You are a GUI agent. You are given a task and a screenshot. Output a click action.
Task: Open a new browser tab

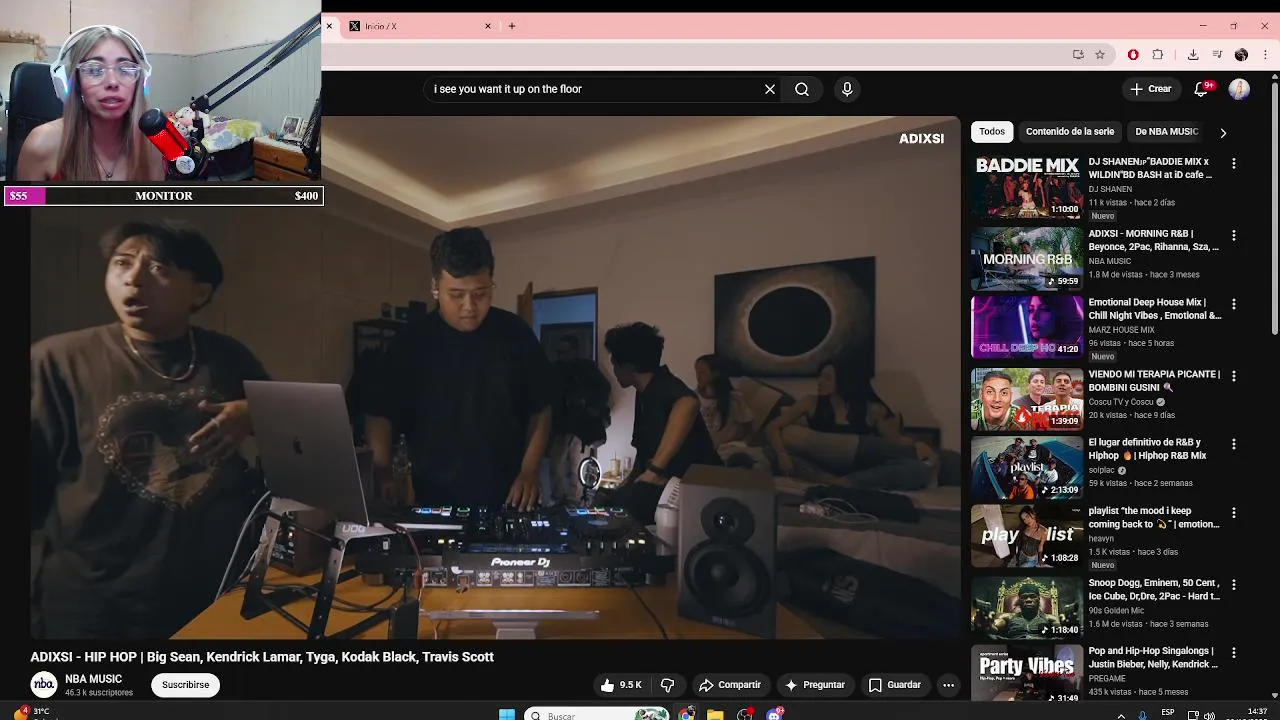point(512,26)
